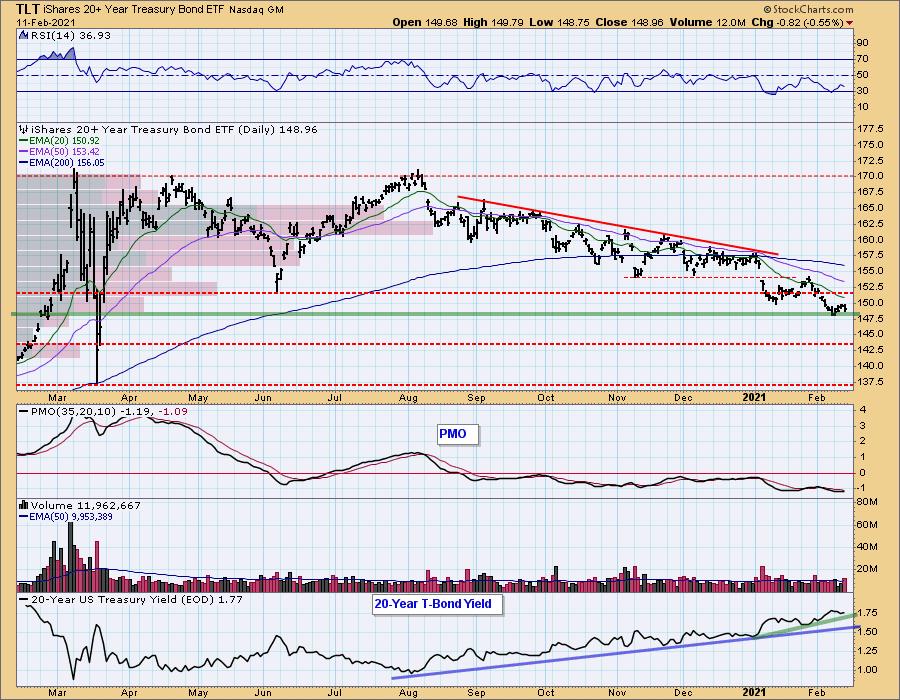Click the blue rising trendline under yield curve
Screen dimensions: 900x700
coord(626,653)
